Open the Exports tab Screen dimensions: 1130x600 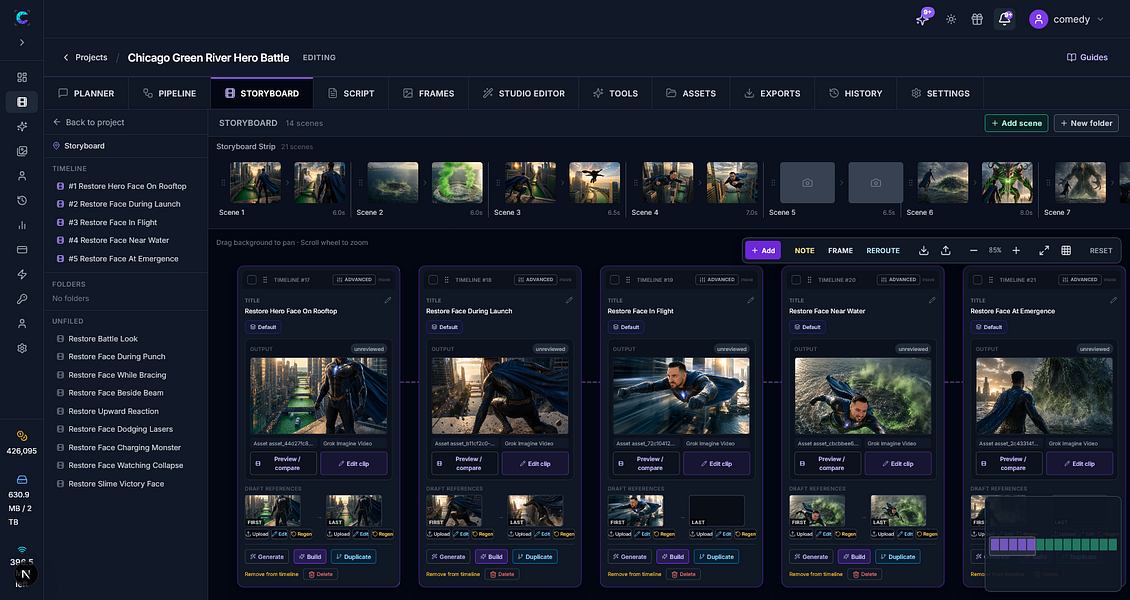[x=772, y=94]
